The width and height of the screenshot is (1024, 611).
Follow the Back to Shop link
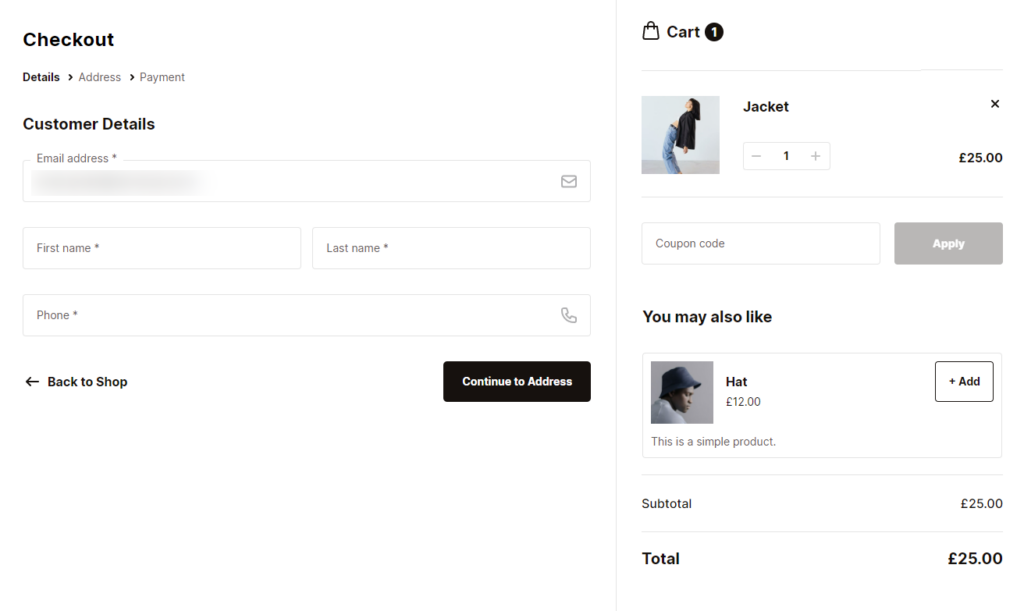pyautogui.click(x=76, y=382)
